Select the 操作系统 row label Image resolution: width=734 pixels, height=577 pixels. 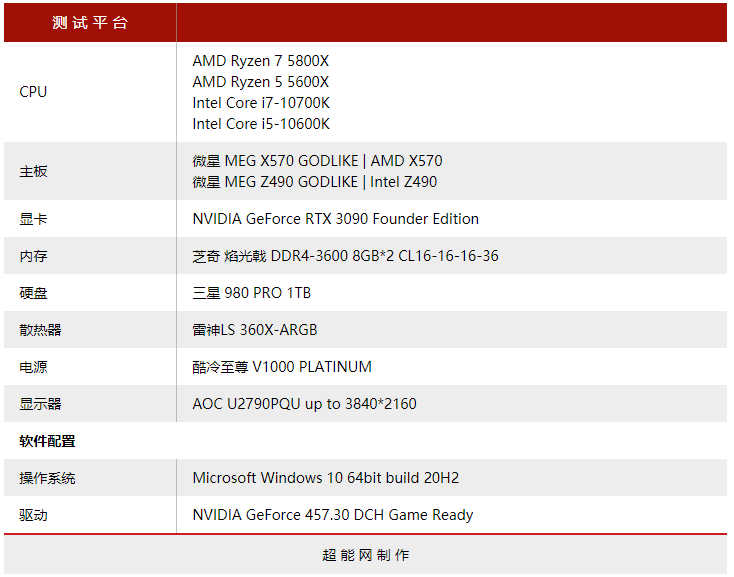(47, 478)
